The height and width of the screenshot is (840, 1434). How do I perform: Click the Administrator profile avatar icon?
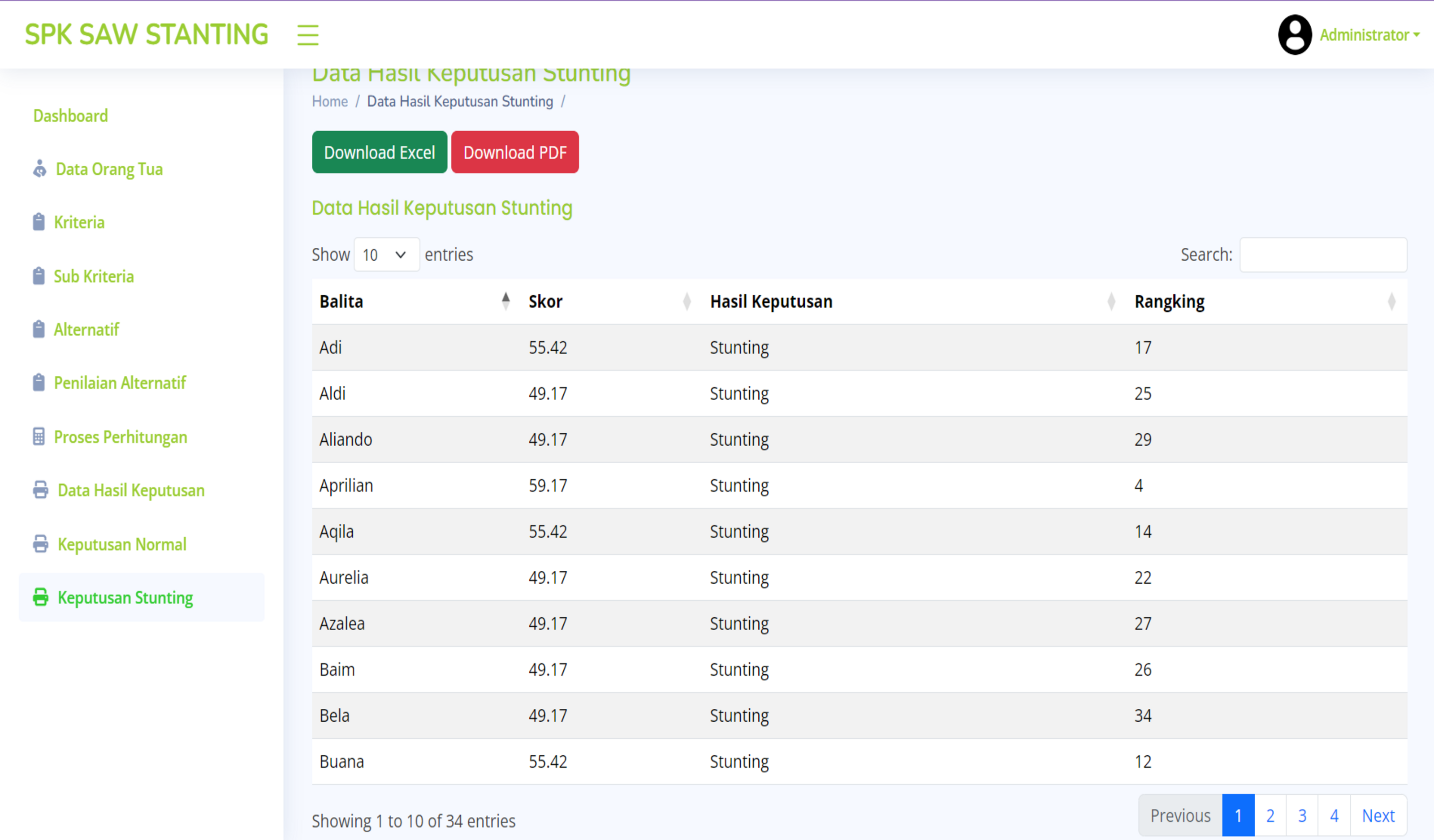(1295, 34)
